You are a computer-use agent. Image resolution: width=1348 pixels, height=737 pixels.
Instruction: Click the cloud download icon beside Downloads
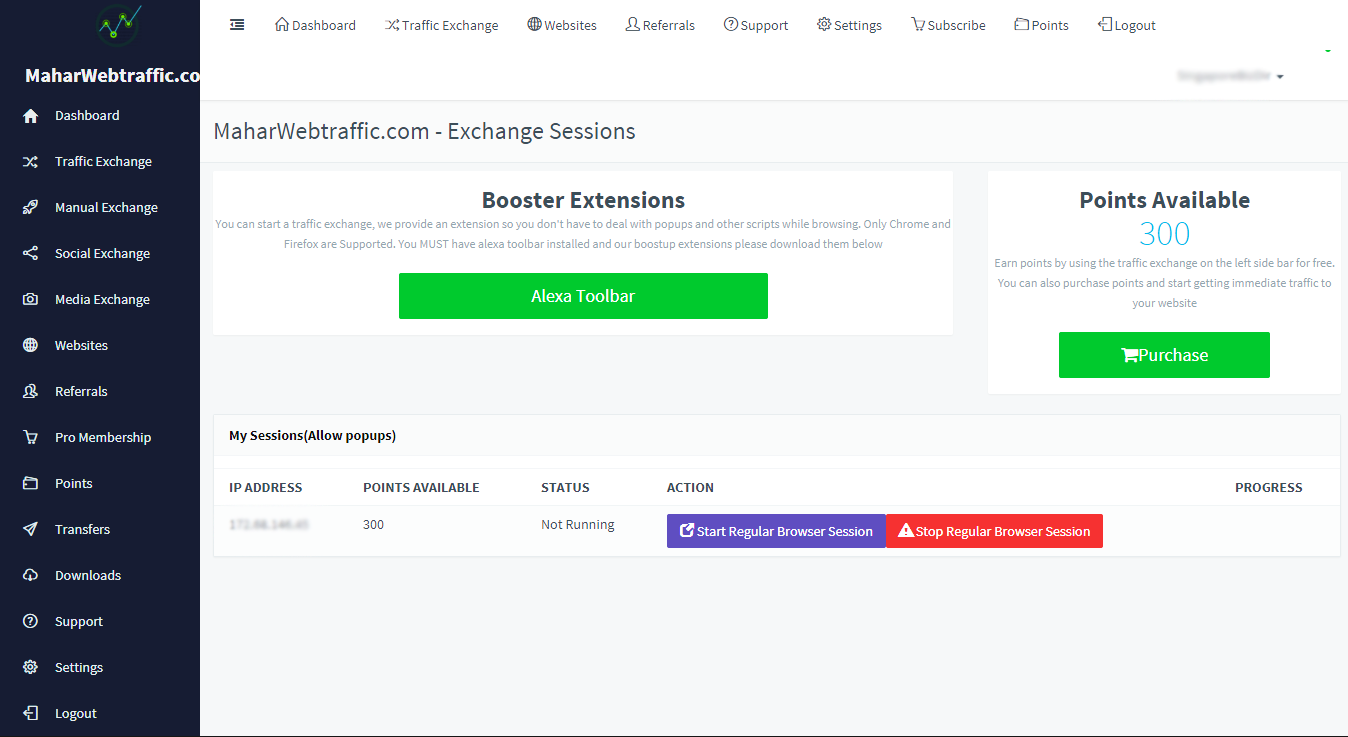tap(31, 576)
